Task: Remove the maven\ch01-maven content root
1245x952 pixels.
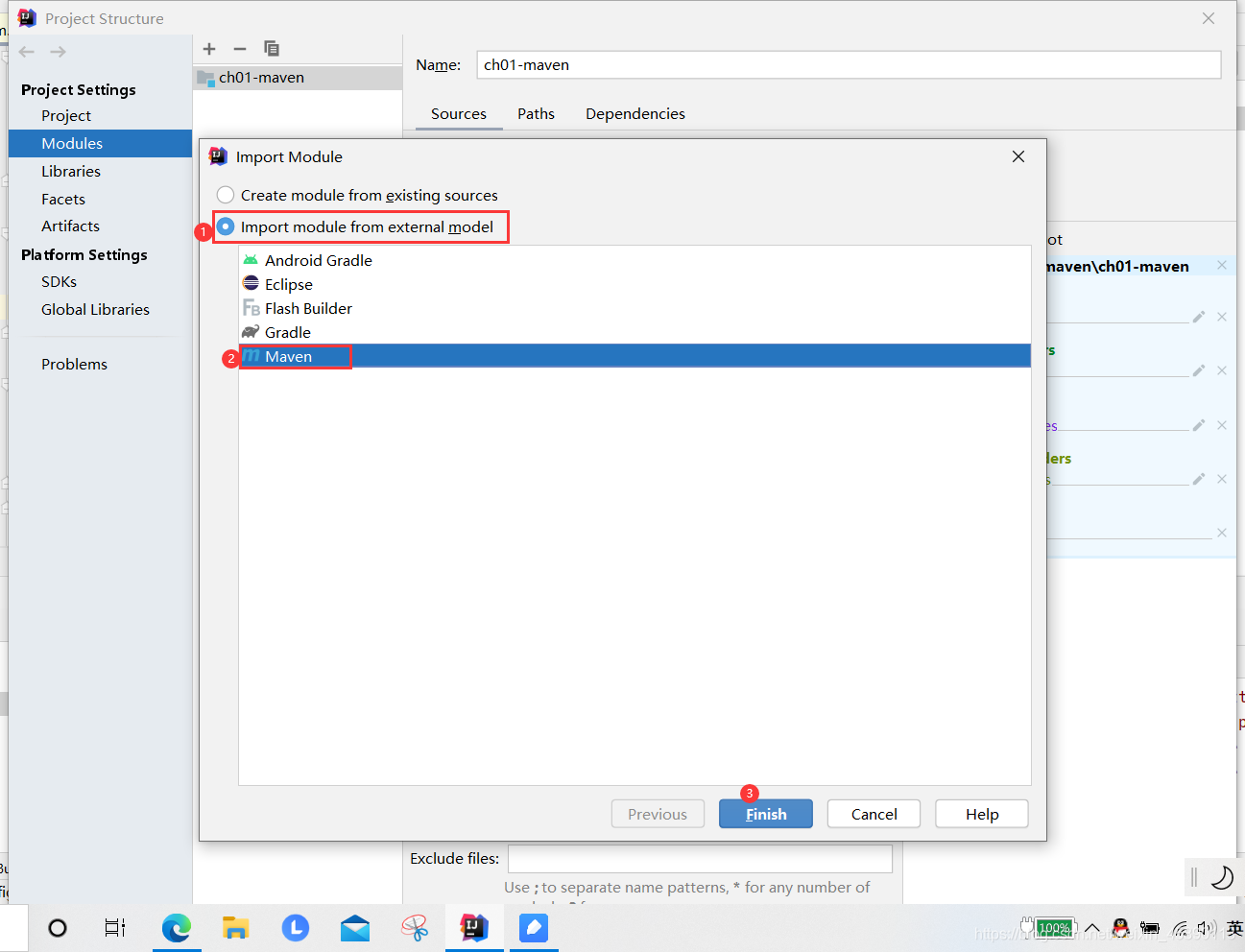Action: pos(1222,266)
